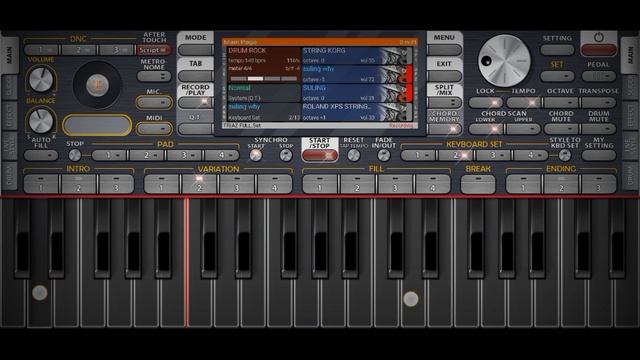The image size is (640, 360).
Task: Select Fill 3
Action: (x=395, y=184)
